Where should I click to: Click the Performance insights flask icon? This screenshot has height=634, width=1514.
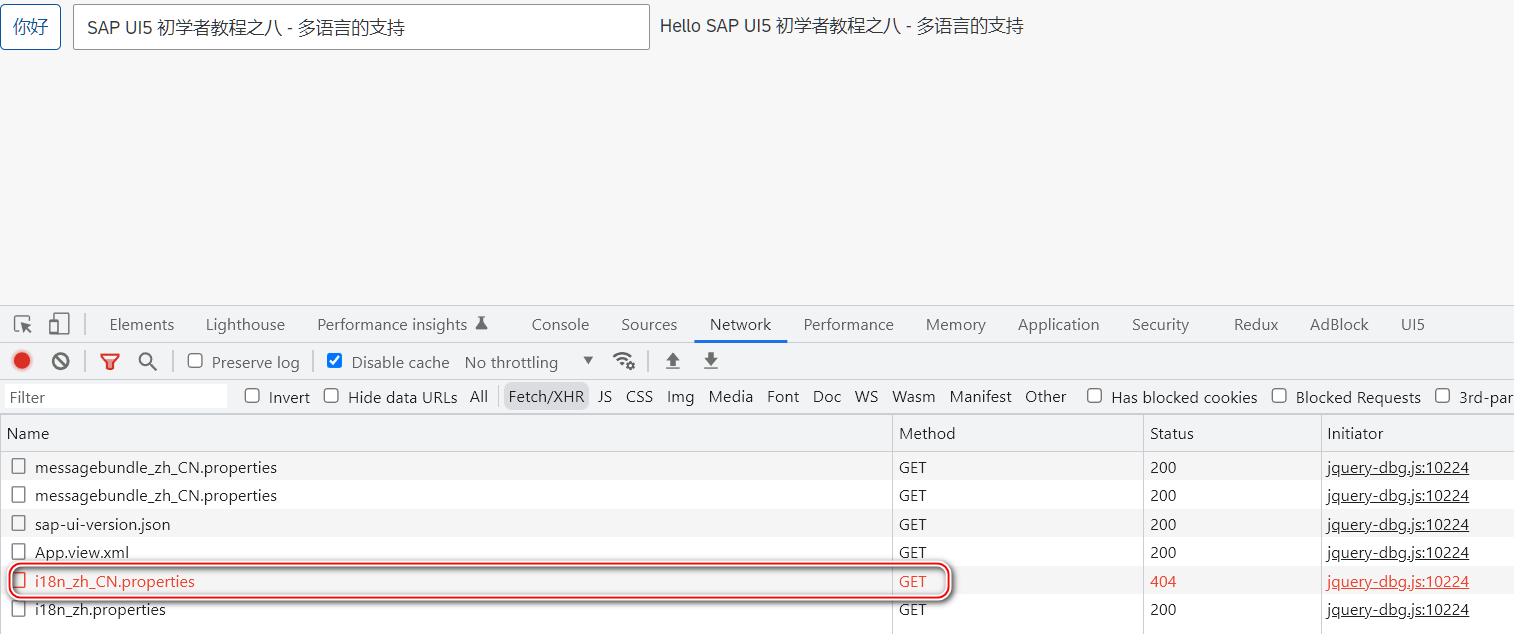pyautogui.click(x=481, y=323)
